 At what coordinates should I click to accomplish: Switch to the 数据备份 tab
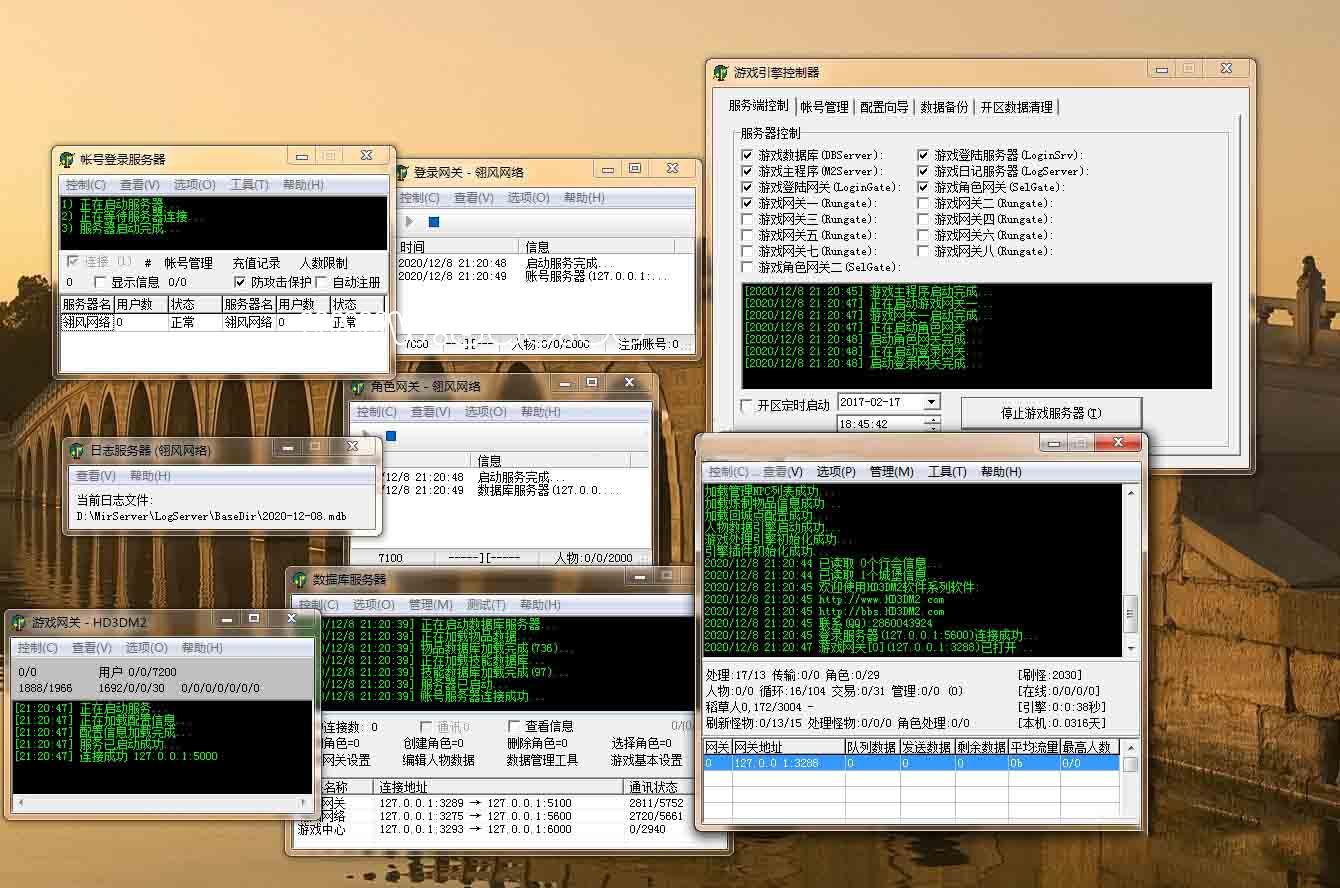click(943, 107)
